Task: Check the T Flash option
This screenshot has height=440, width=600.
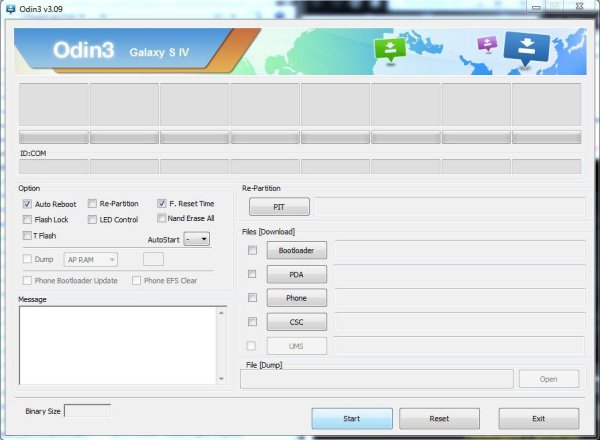Action: 27,235
